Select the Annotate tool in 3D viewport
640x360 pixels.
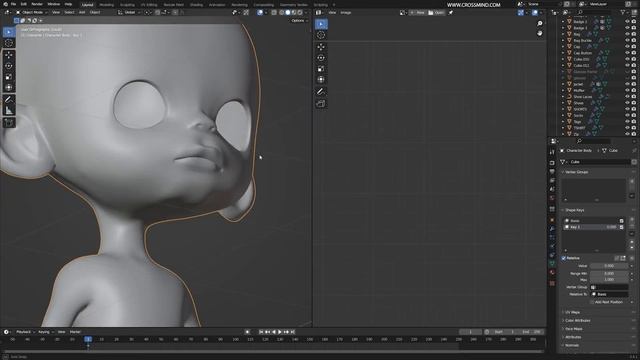tap(9, 99)
